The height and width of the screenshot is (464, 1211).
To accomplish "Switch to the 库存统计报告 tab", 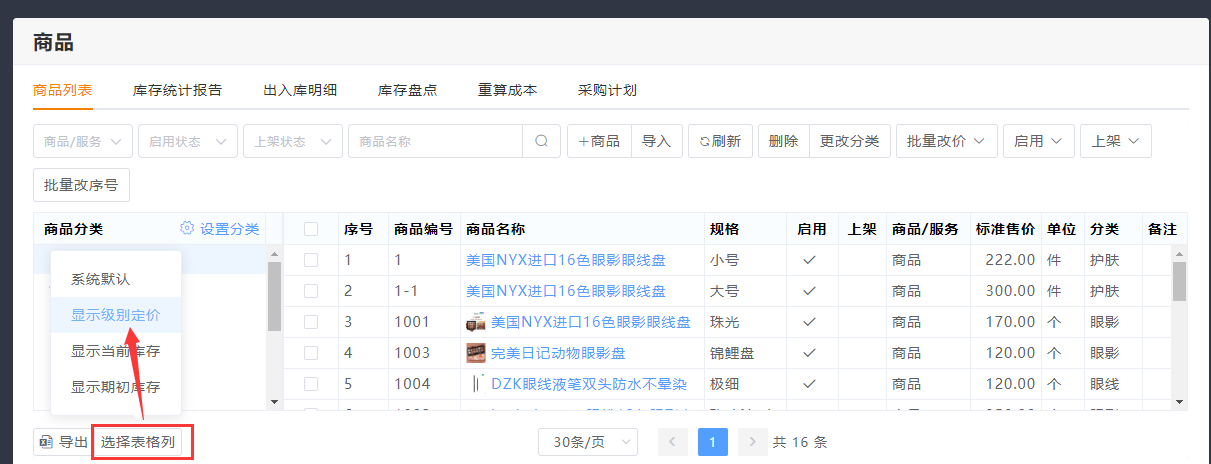I will (177, 90).
